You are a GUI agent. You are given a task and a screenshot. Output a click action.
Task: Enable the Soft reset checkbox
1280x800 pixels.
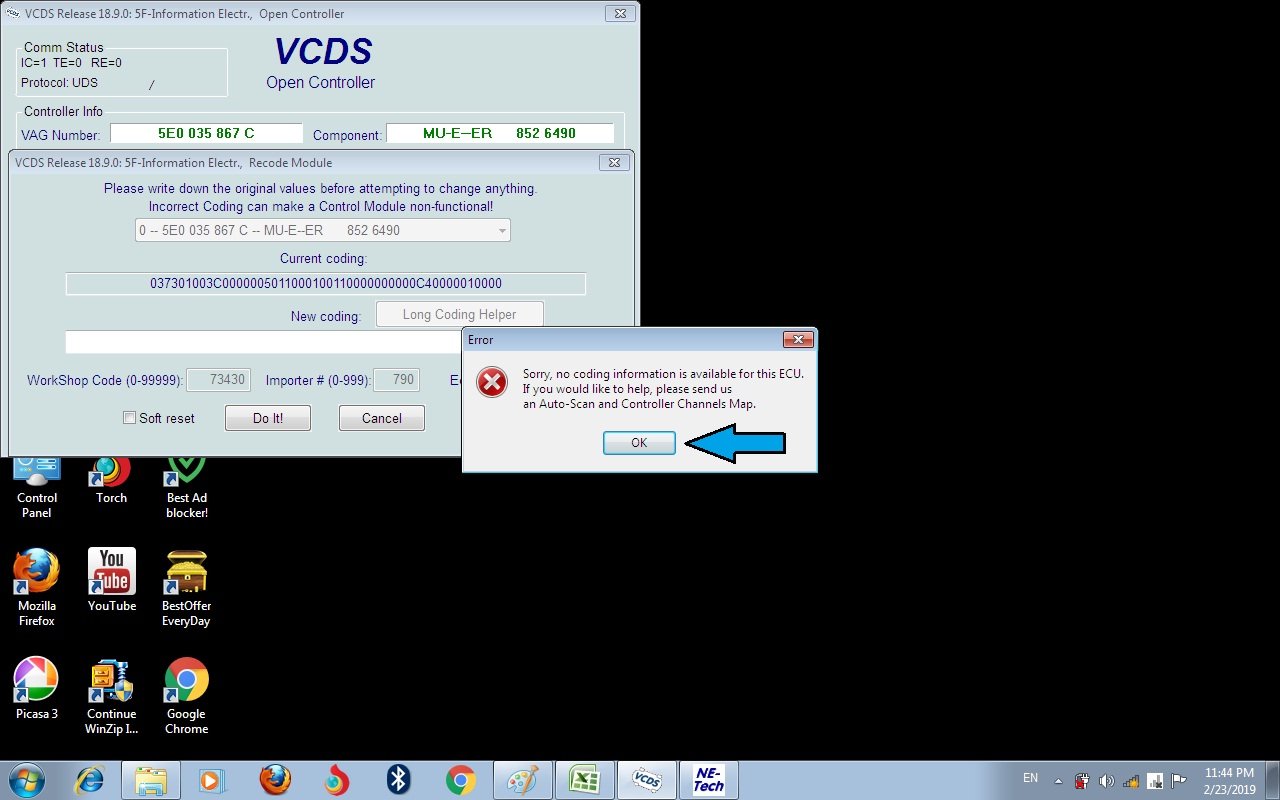pyautogui.click(x=128, y=418)
